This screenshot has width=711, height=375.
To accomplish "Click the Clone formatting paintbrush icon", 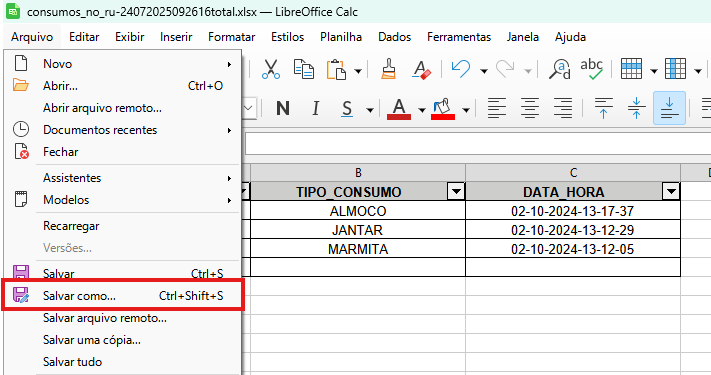I will click(389, 69).
